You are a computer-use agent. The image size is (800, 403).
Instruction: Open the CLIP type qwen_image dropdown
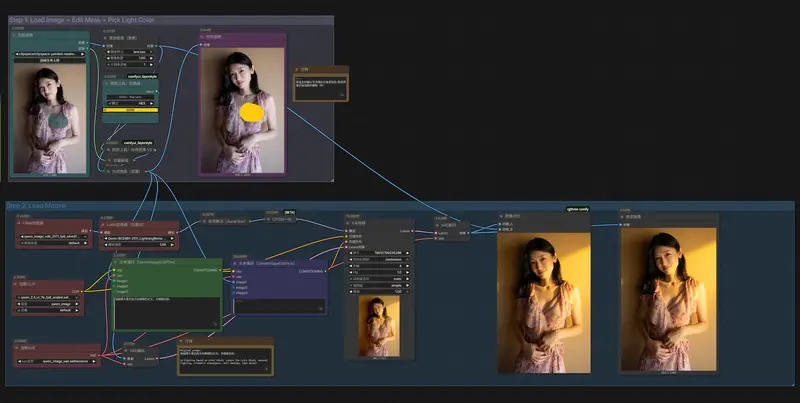pos(48,304)
